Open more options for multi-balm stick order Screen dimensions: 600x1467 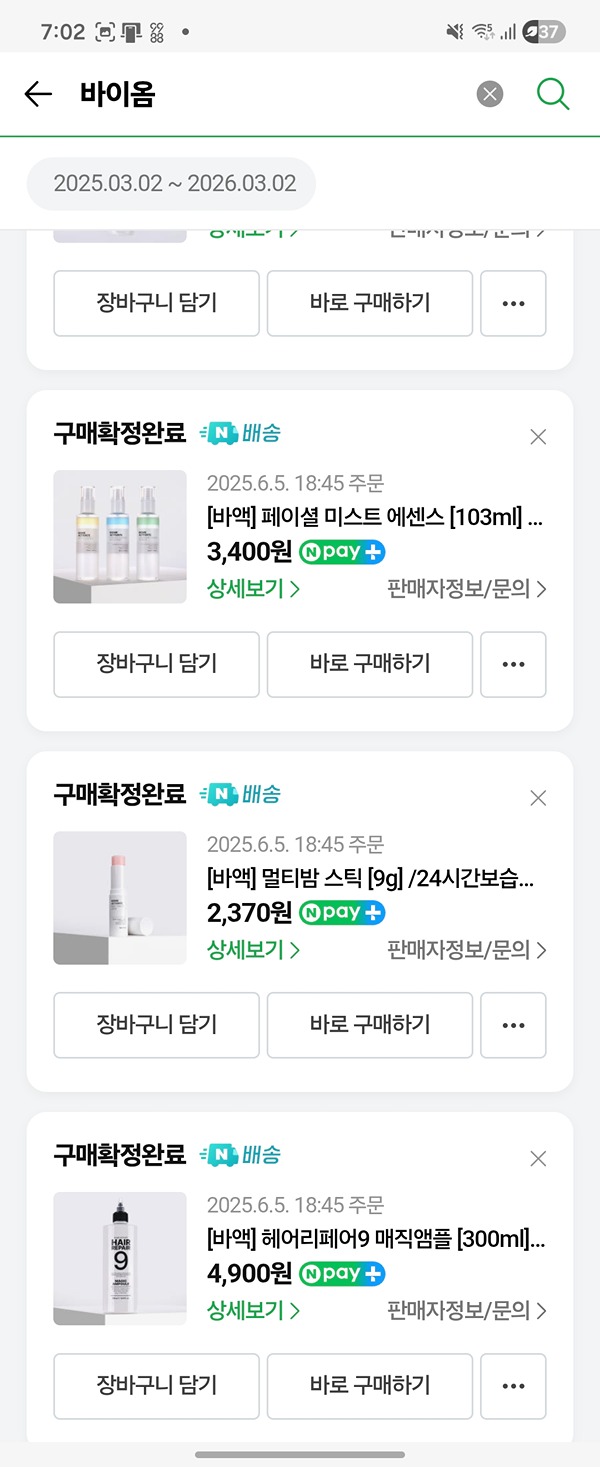coord(513,1025)
